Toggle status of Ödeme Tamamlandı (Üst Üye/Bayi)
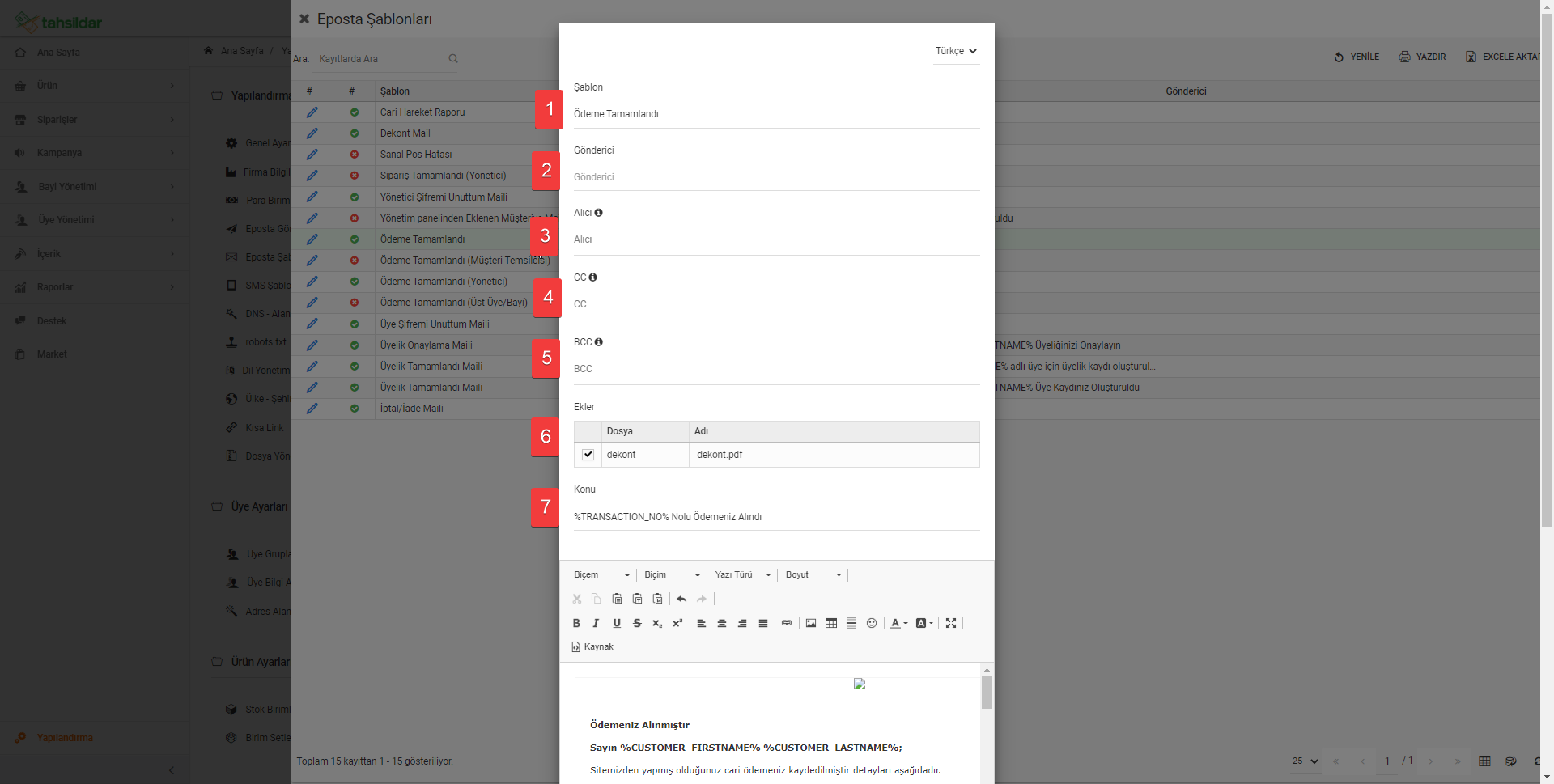The image size is (1554, 784). click(x=355, y=303)
